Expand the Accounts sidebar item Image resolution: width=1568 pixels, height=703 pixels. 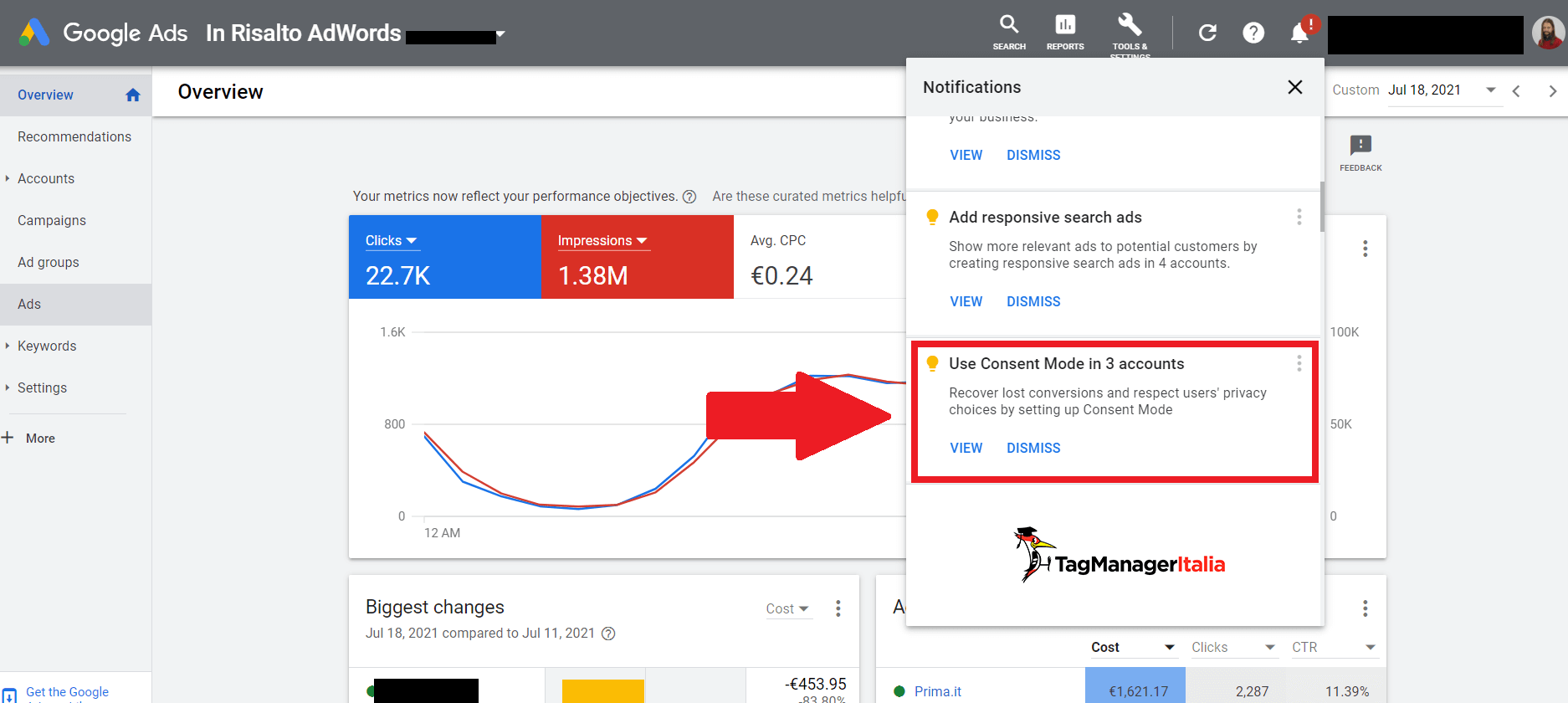coord(8,178)
